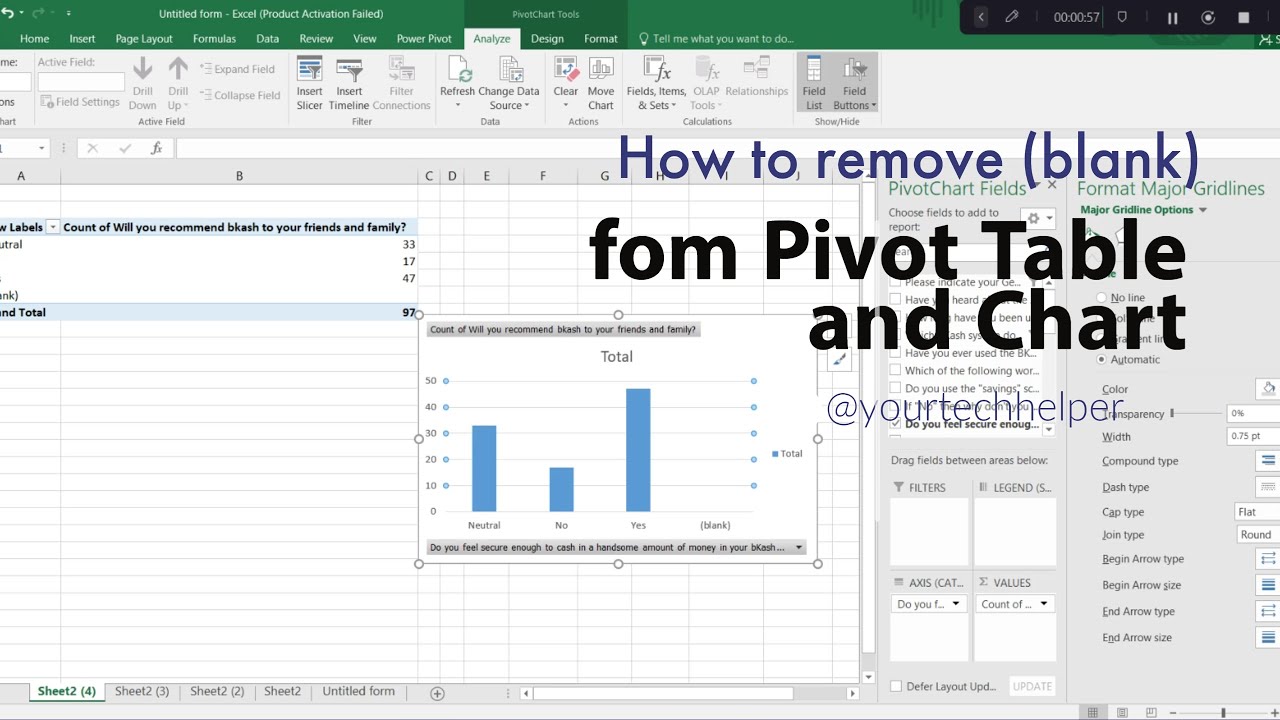
Task: Open the End Arrow size dropdown
Action: (1268, 637)
